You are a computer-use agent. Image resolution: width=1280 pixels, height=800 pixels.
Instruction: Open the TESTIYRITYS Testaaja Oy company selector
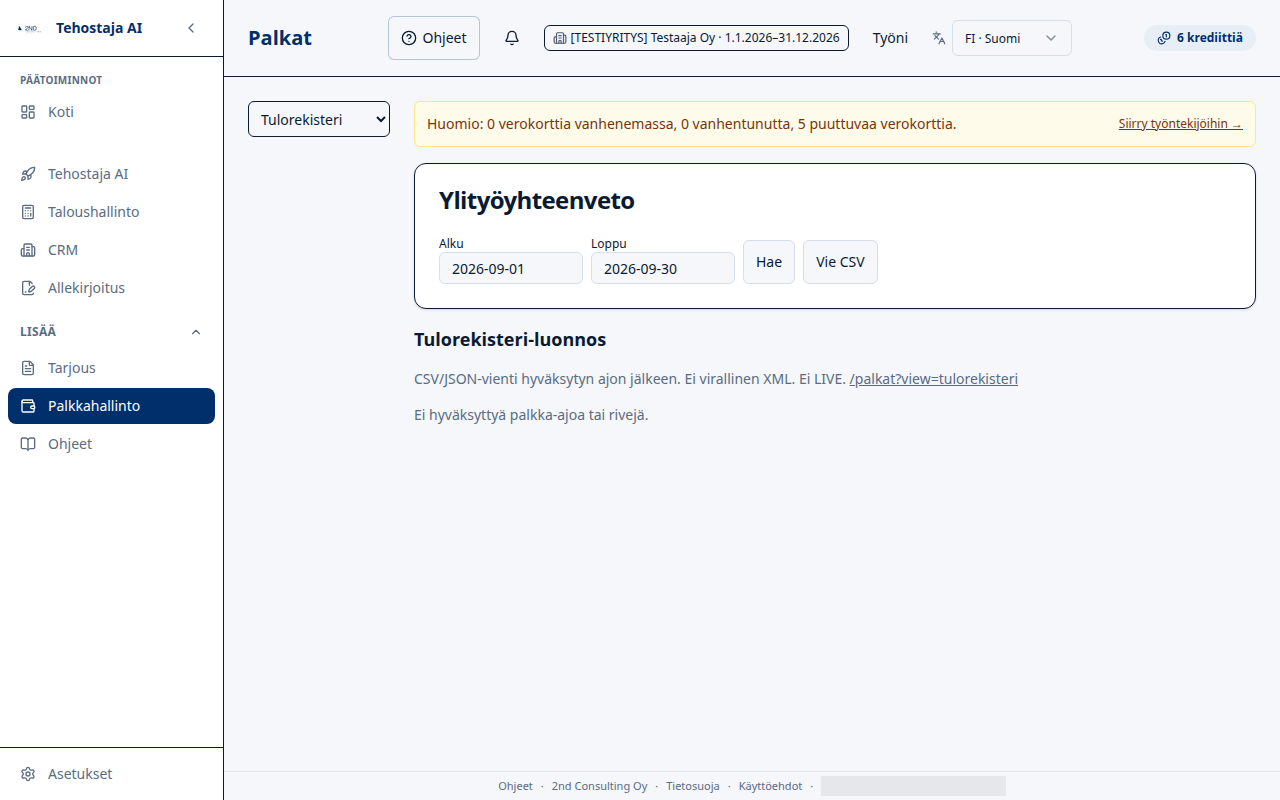pyautogui.click(x=696, y=38)
